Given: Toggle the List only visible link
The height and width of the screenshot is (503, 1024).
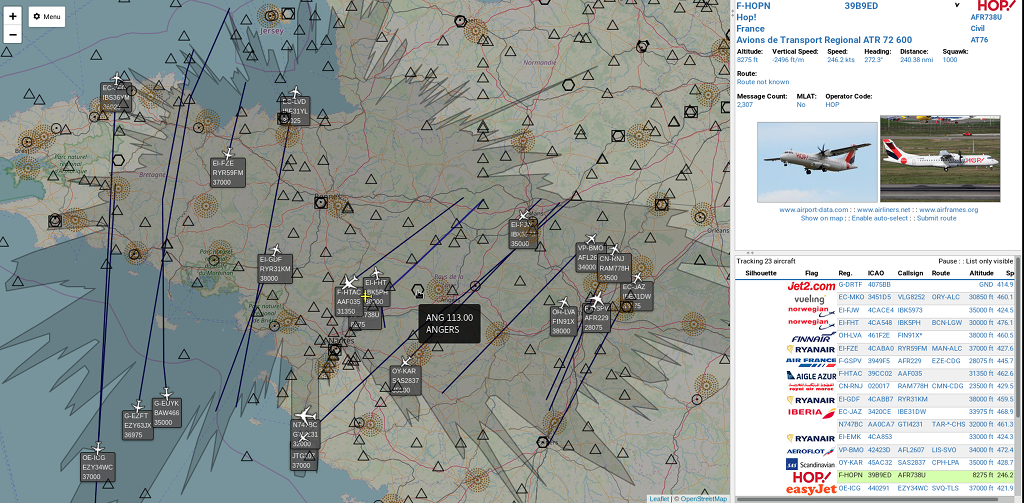Looking at the screenshot, I should (x=989, y=261).
